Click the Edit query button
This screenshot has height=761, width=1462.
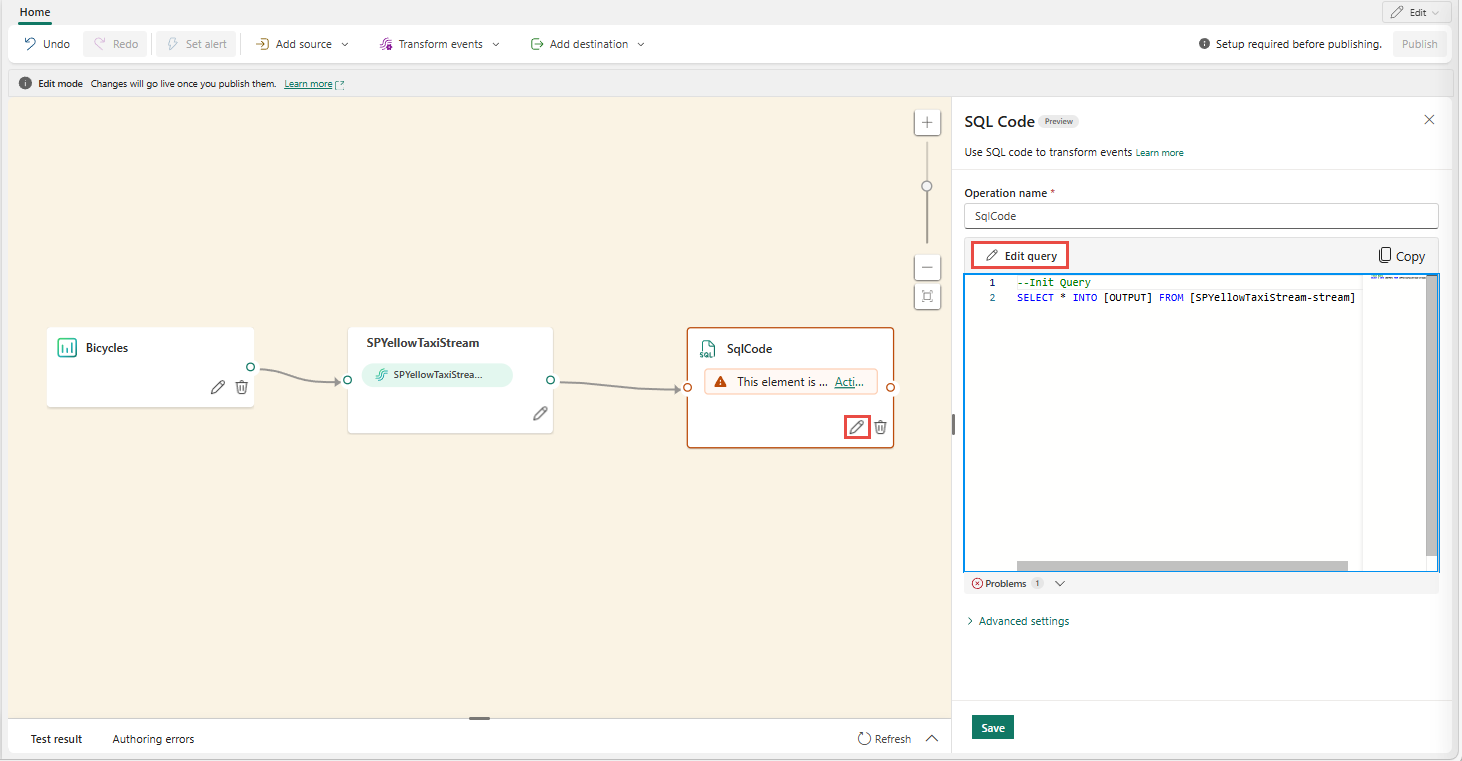coord(1021,256)
